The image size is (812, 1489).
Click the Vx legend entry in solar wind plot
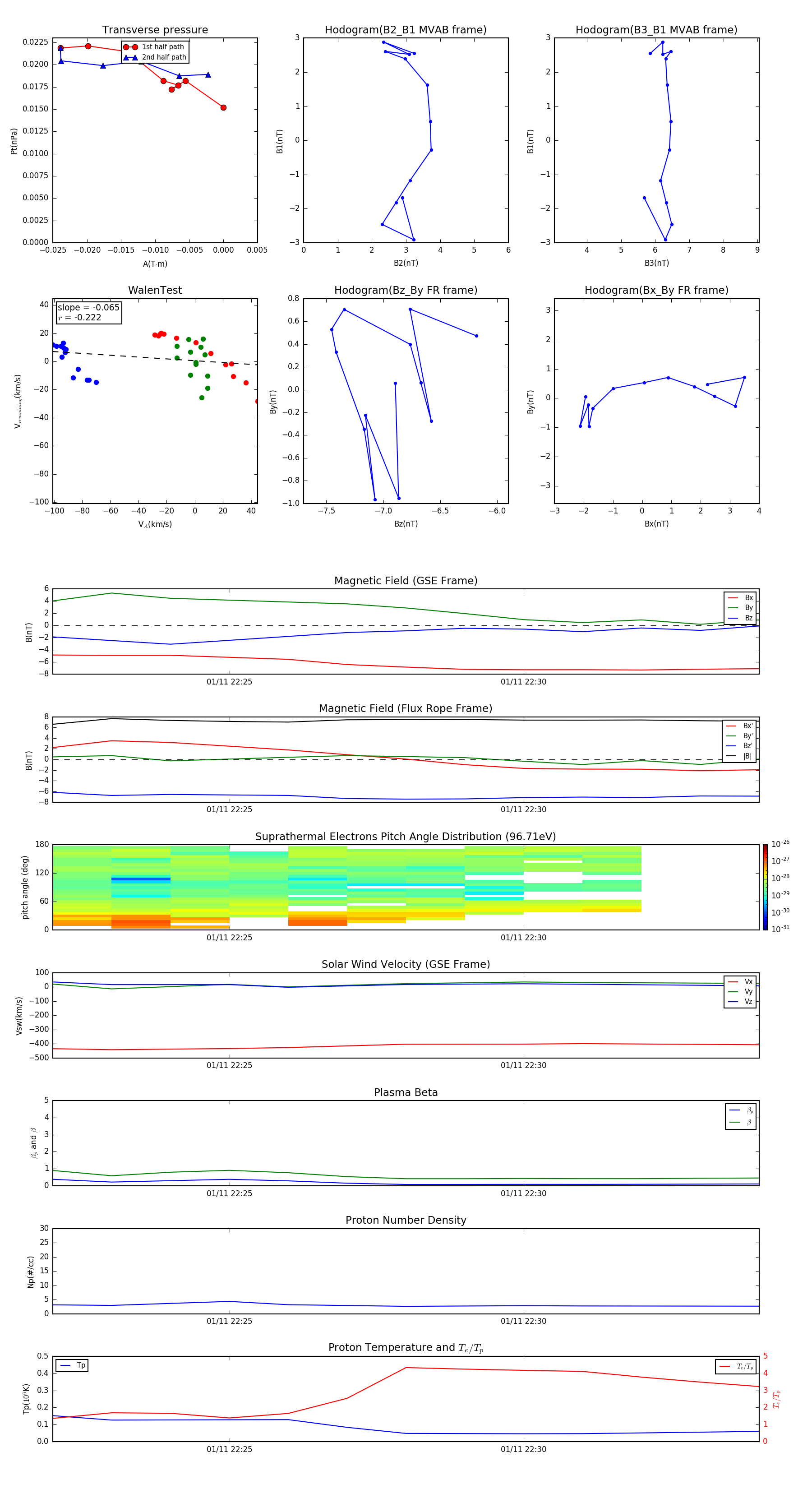(740, 981)
